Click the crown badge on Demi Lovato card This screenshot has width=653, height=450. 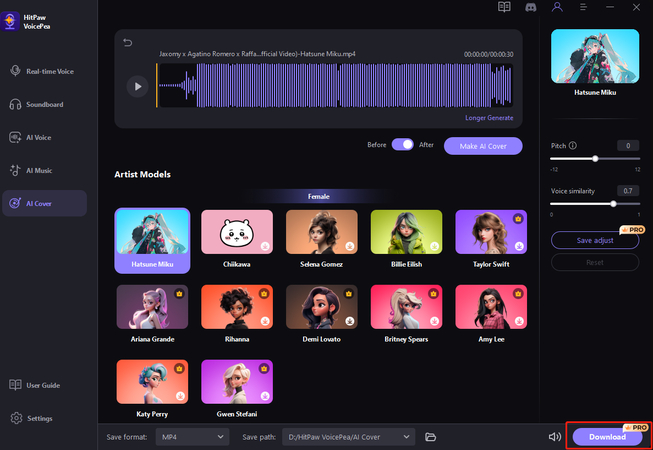[349, 293]
